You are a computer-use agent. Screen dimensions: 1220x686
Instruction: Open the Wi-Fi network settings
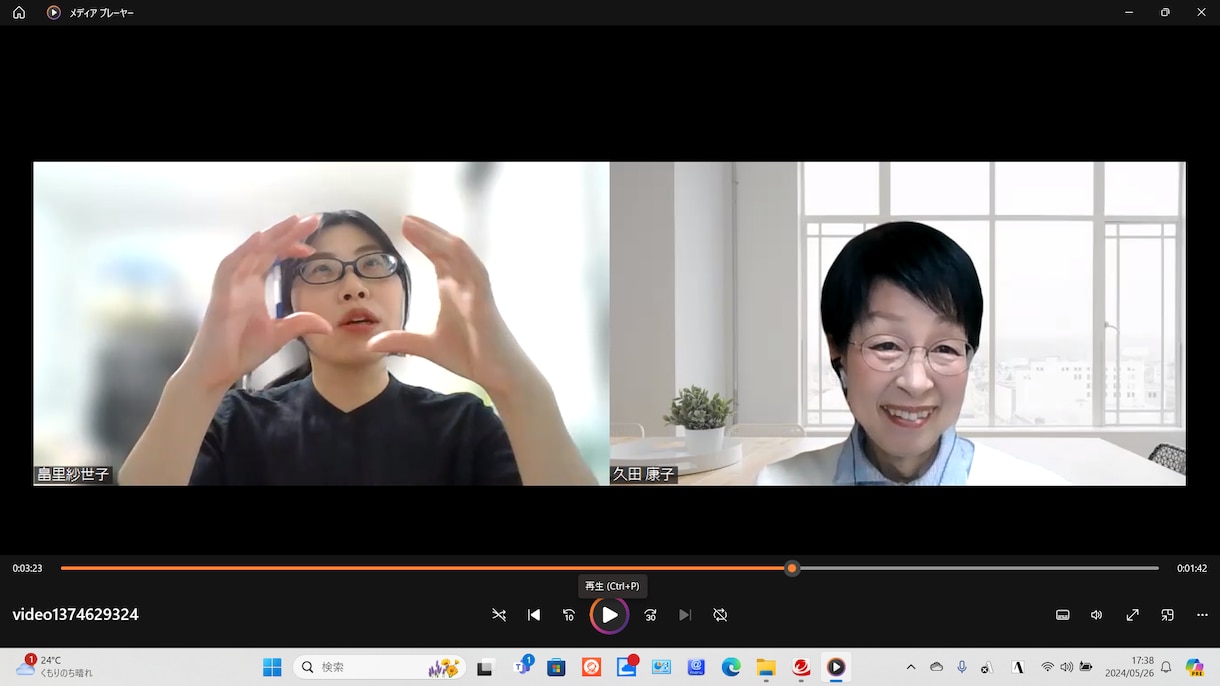(1047, 667)
